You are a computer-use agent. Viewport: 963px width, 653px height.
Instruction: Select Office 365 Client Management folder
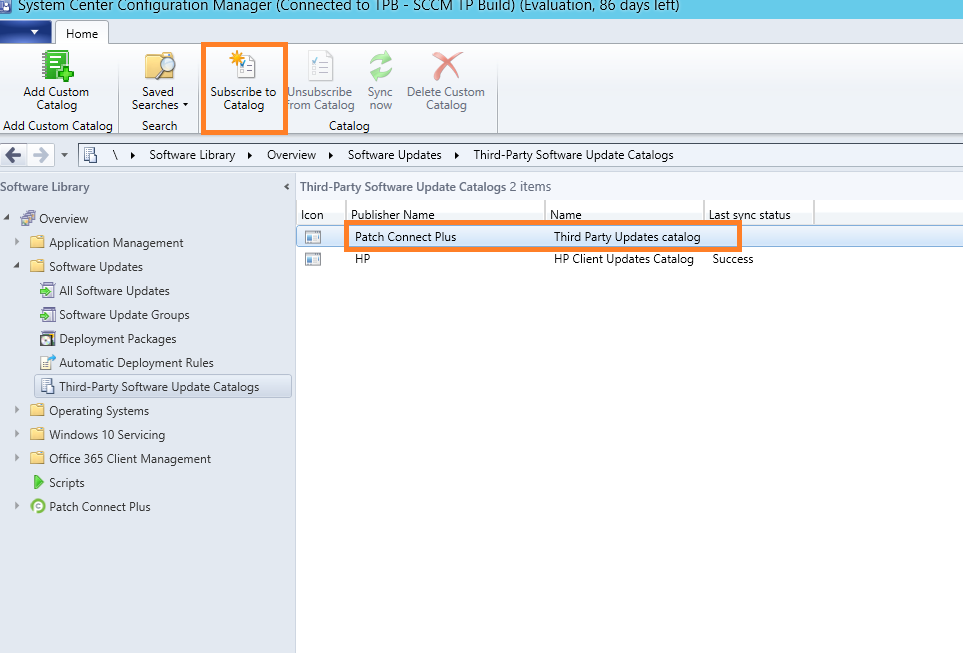point(130,458)
